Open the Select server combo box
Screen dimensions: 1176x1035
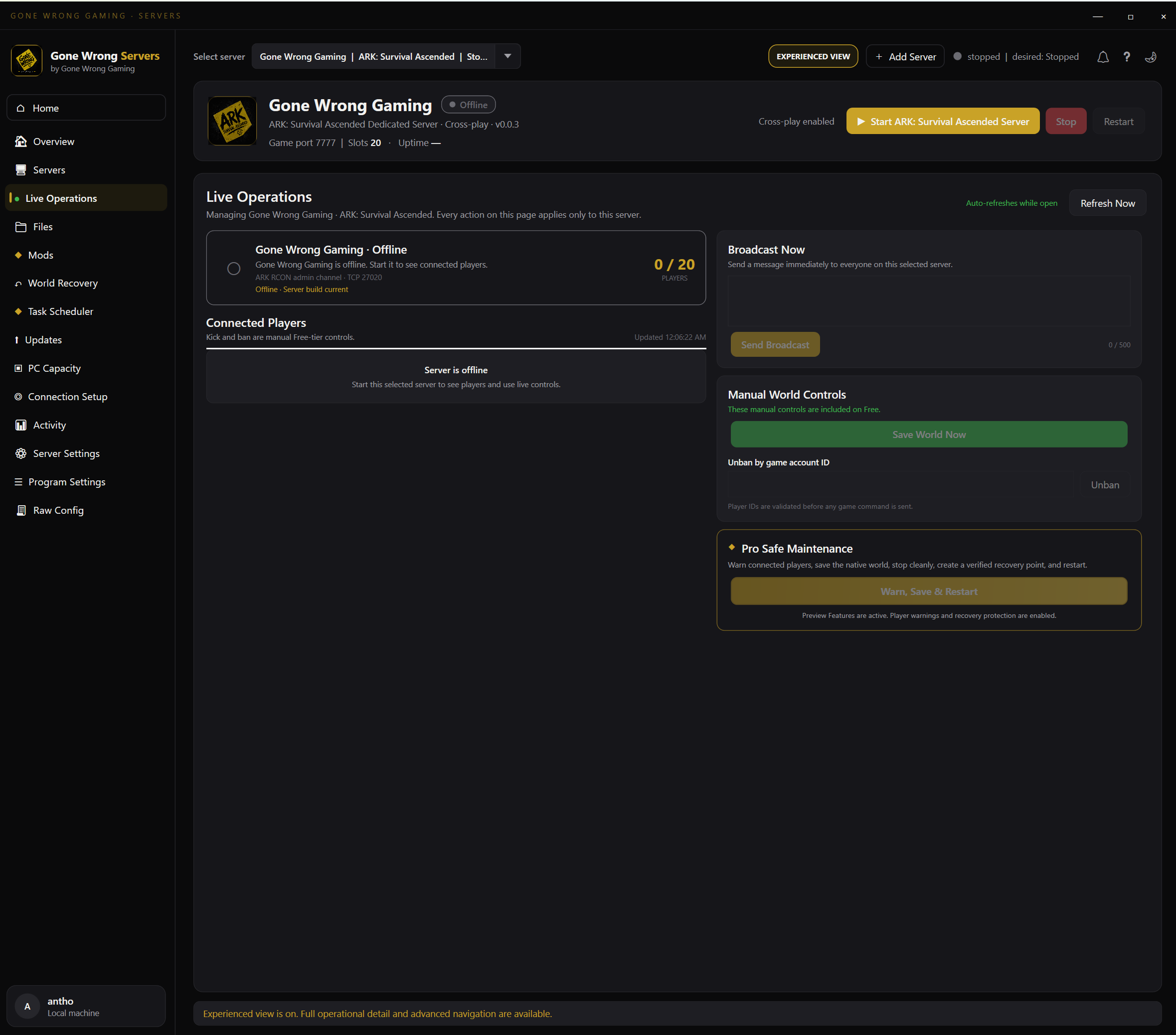[386, 56]
